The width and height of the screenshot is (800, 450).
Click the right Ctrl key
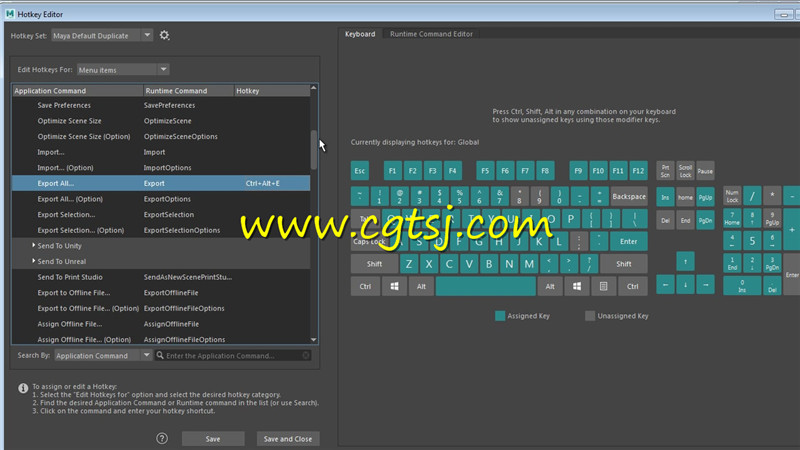tap(633, 286)
